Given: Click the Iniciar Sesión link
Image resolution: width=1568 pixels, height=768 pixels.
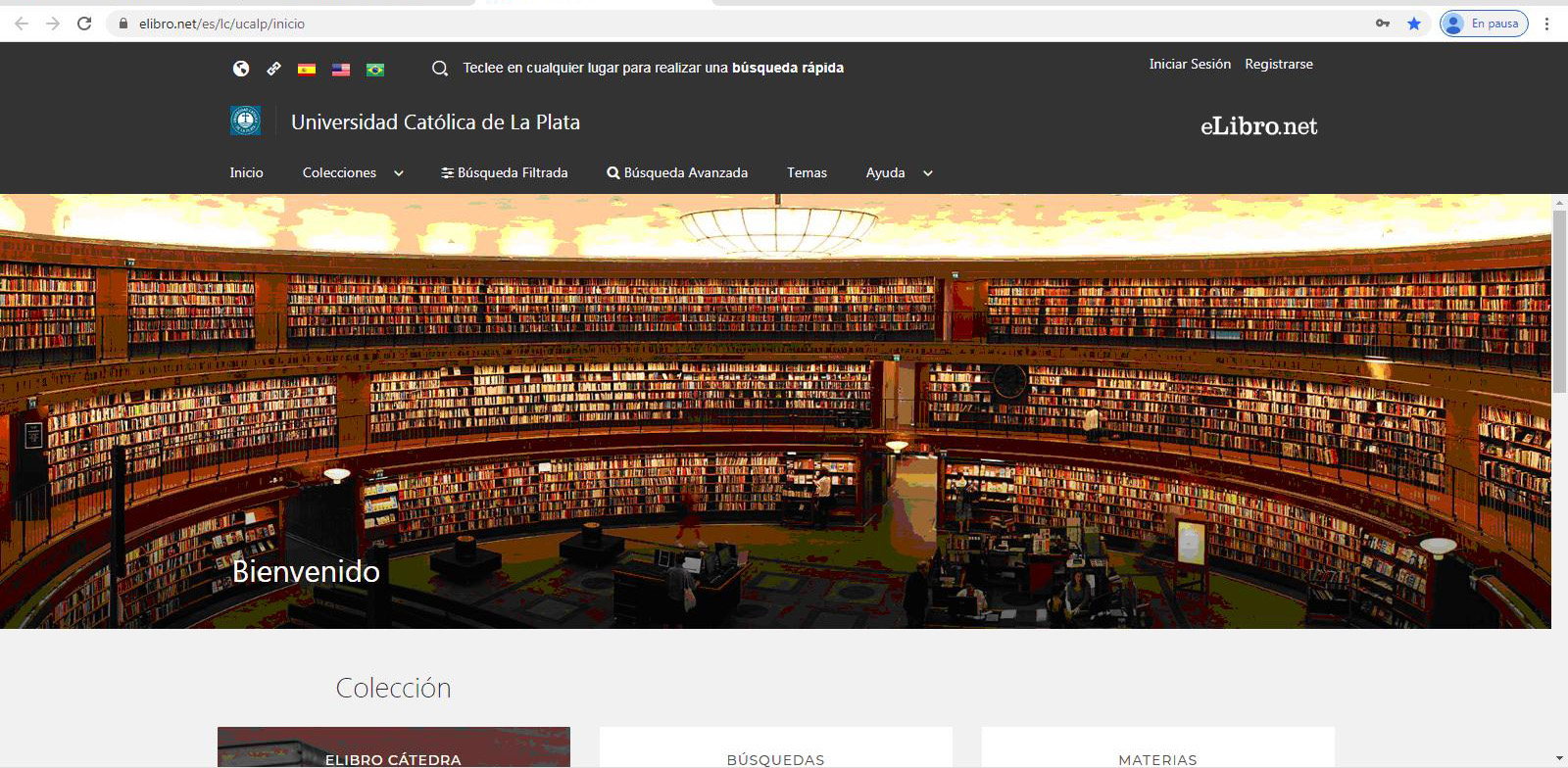Looking at the screenshot, I should tap(1190, 65).
